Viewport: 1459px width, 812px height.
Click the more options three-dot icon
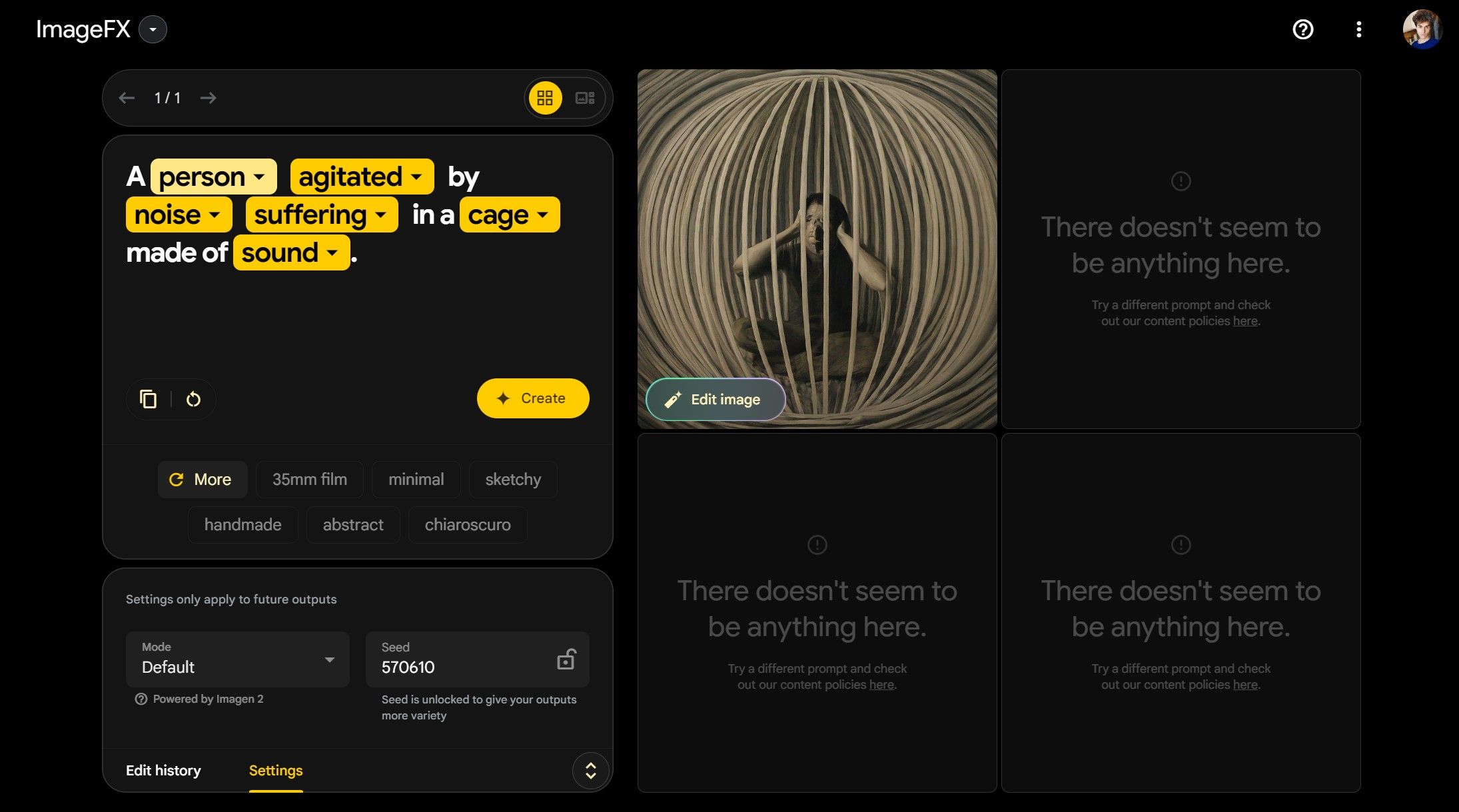click(x=1360, y=28)
